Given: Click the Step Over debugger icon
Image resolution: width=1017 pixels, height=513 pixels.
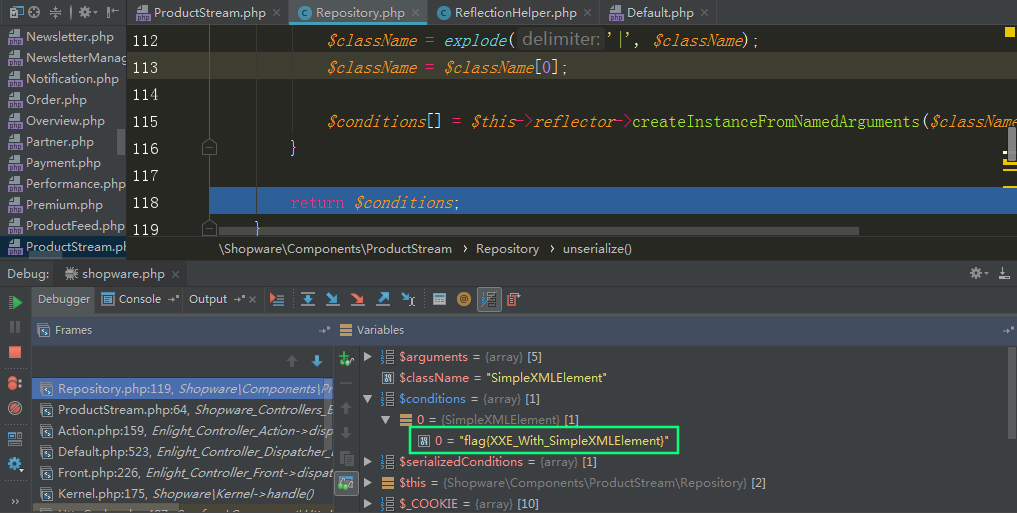Looking at the screenshot, I should [x=308, y=299].
